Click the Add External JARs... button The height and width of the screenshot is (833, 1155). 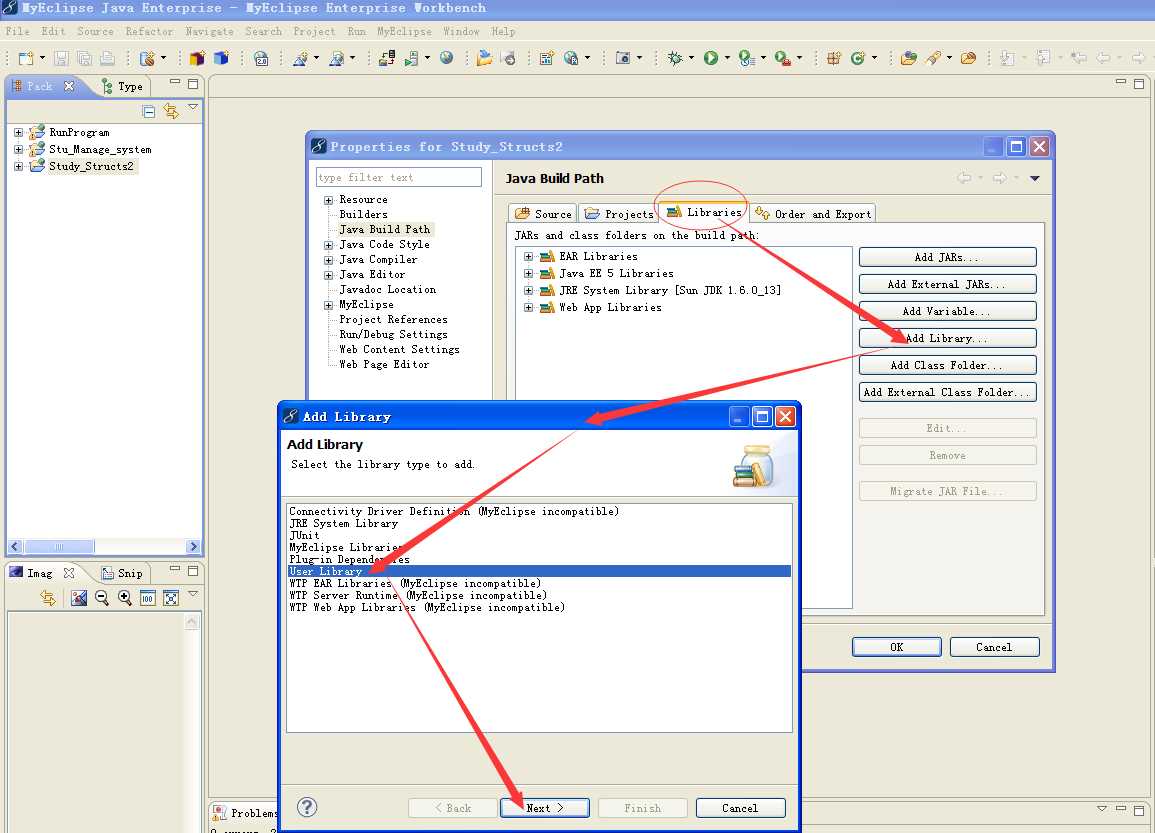tap(947, 284)
